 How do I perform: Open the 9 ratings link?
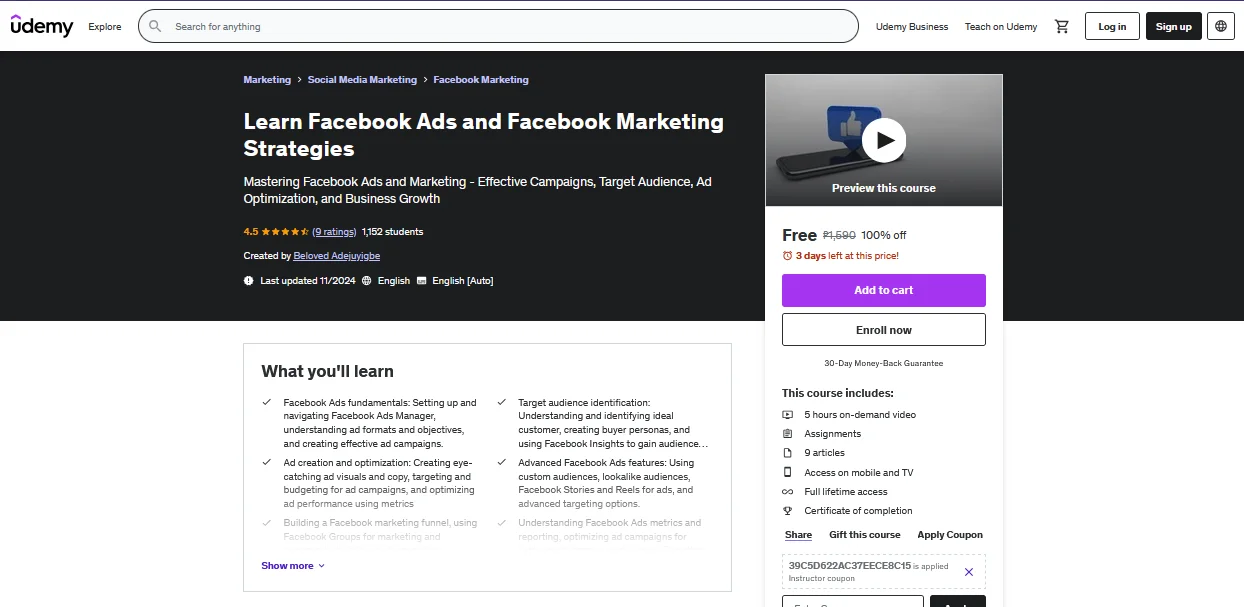click(334, 232)
